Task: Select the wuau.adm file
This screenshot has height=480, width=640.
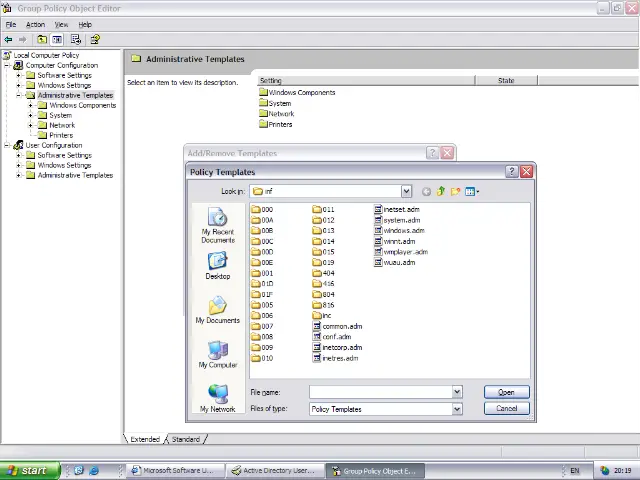Action: 395,262
